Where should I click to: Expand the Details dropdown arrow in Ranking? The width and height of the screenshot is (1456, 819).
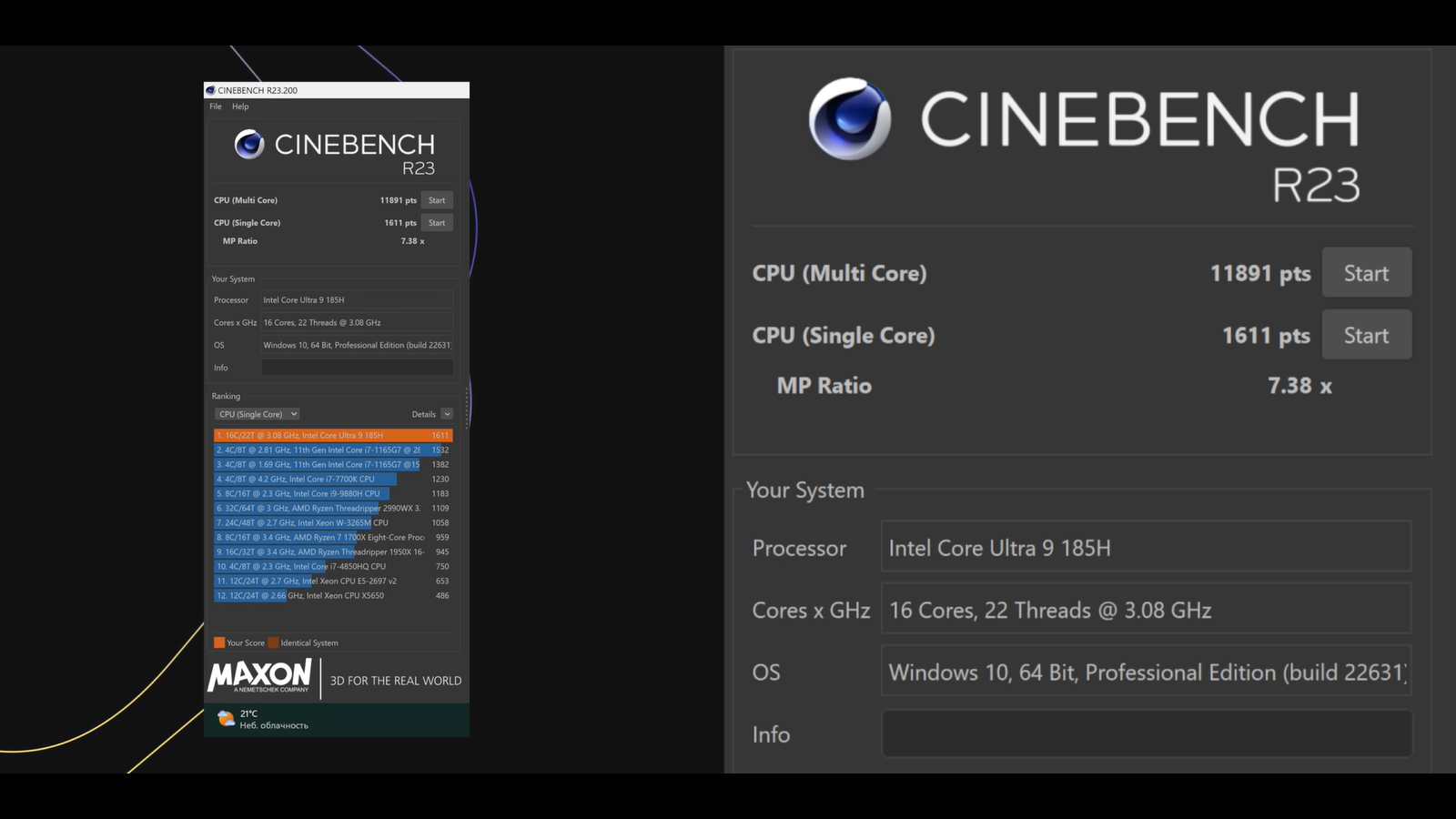447,414
